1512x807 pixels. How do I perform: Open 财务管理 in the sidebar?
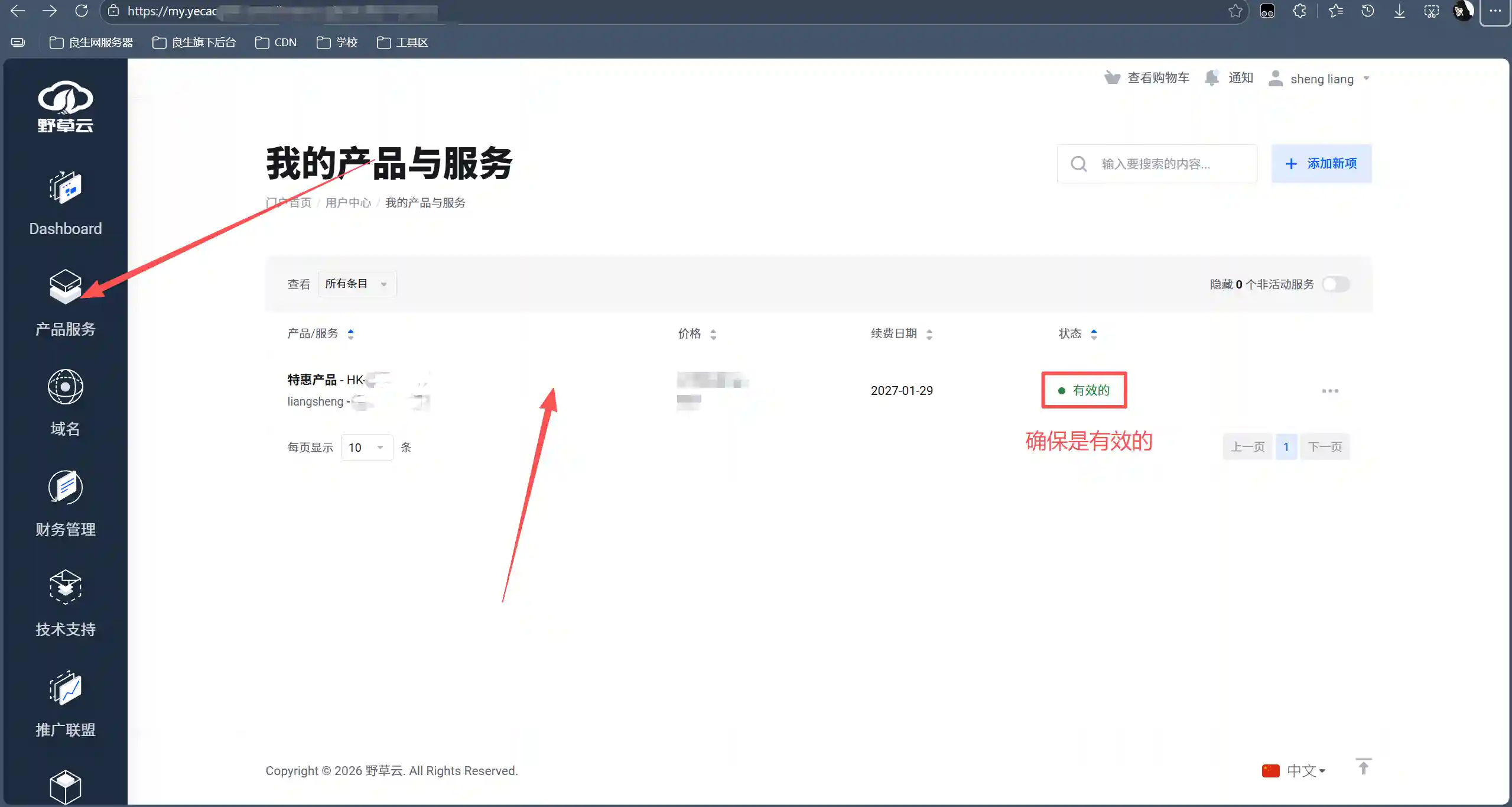pyautogui.click(x=65, y=504)
